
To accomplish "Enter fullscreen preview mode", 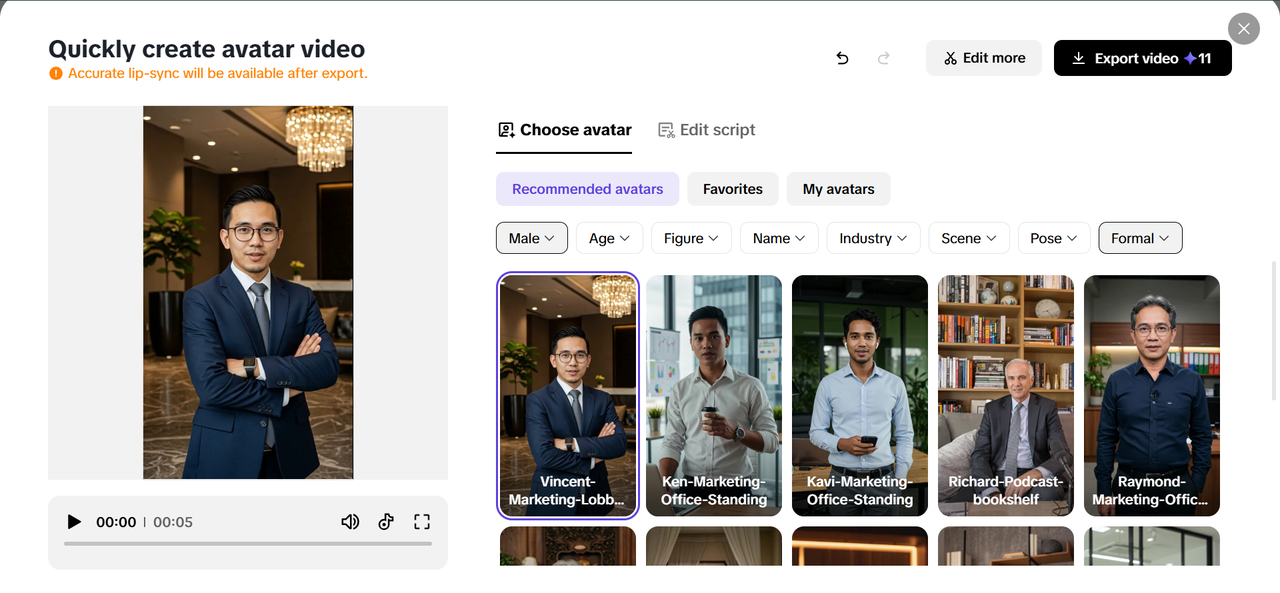I will click(422, 522).
